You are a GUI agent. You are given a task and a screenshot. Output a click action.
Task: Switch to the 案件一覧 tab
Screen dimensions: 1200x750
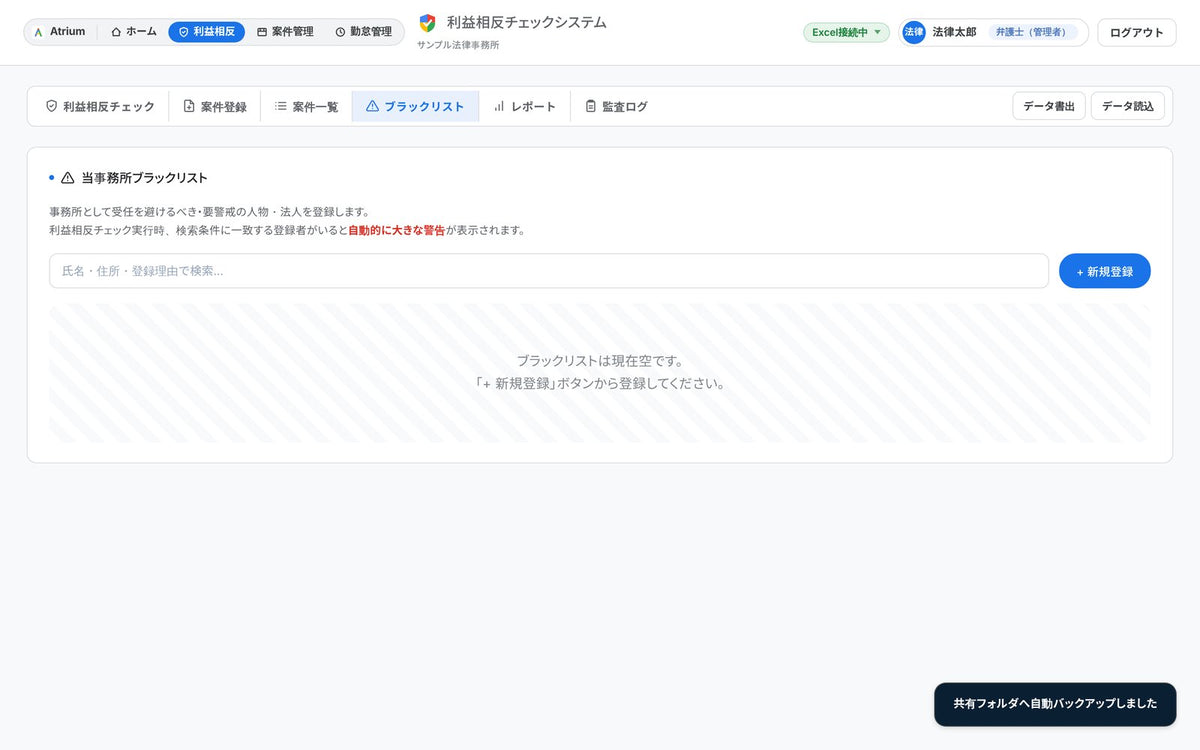tap(307, 106)
